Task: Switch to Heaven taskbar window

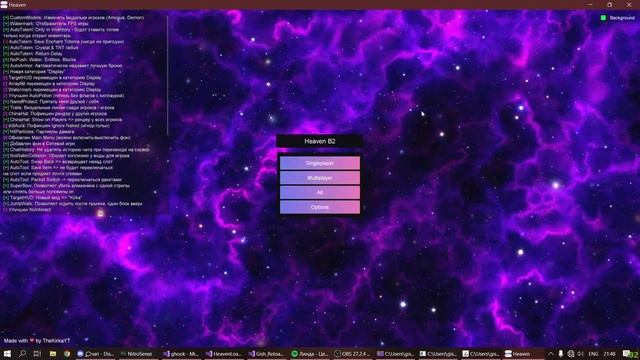Action: tap(524, 354)
